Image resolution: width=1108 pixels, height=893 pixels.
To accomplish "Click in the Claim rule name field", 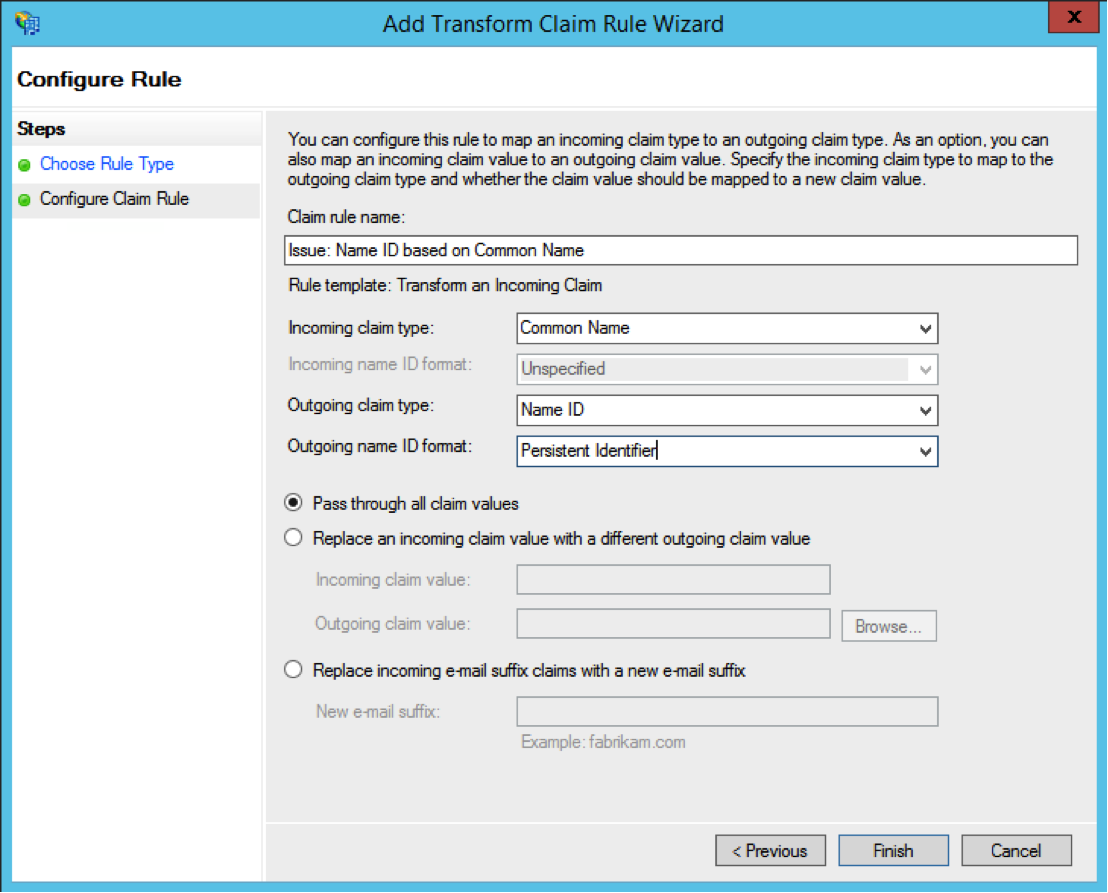I will click(x=681, y=250).
